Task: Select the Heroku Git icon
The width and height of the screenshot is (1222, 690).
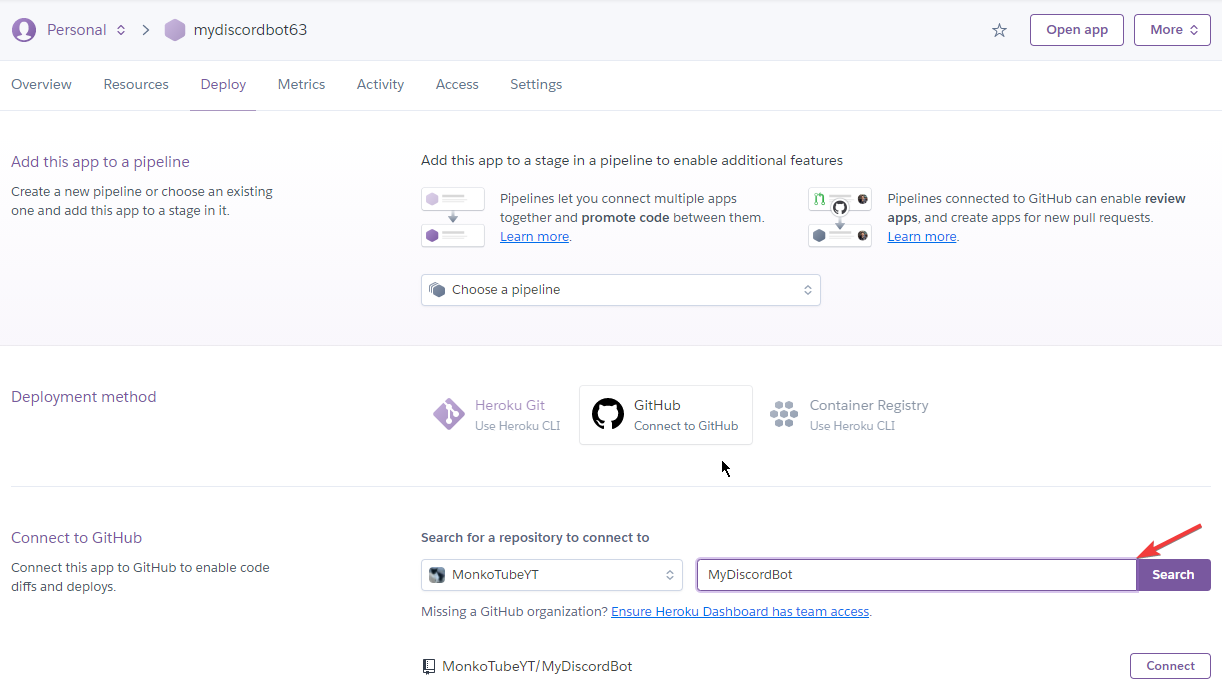Action: click(448, 415)
